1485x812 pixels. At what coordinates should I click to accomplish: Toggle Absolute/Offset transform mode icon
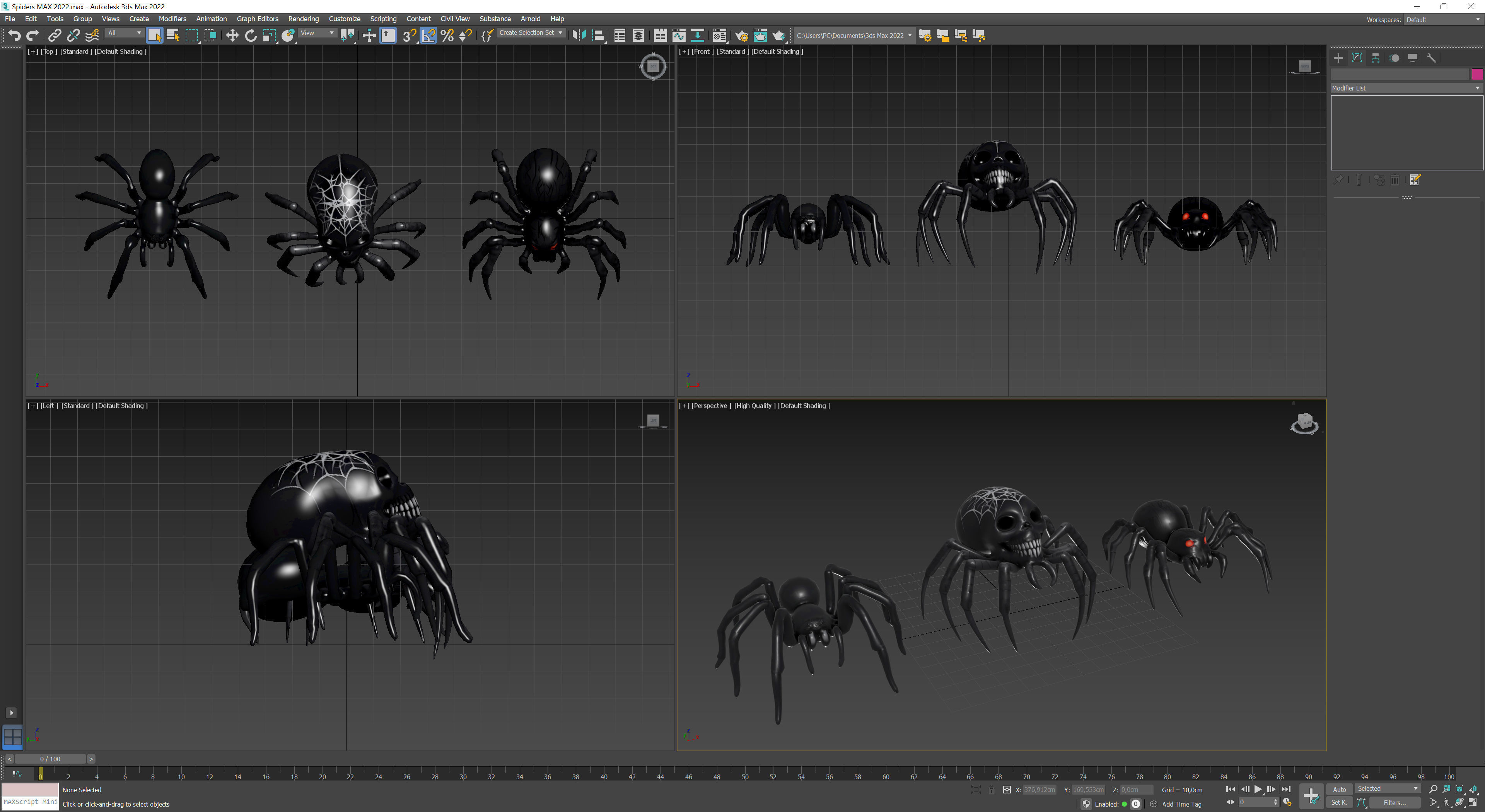[x=1007, y=790]
